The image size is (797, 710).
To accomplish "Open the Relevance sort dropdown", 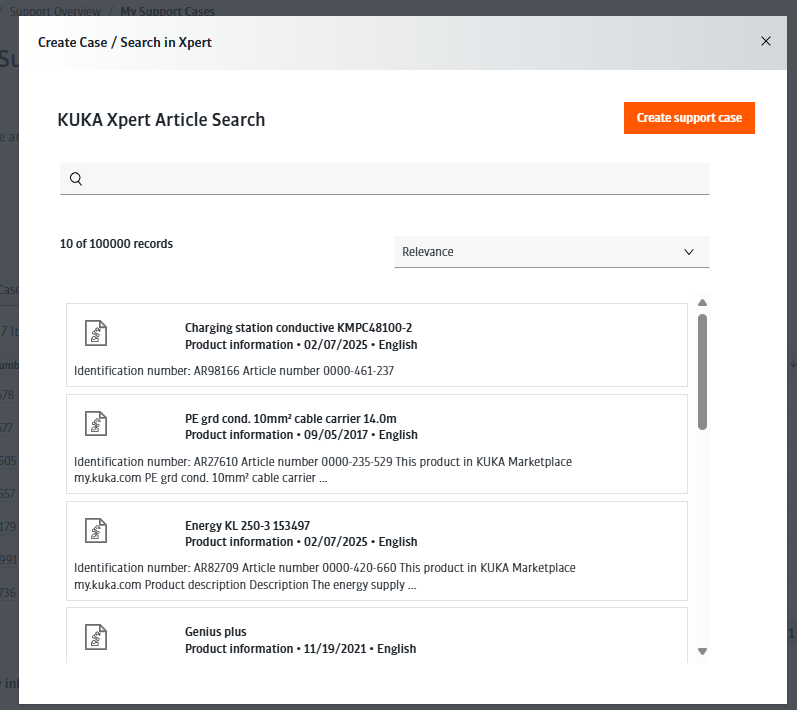I will 551,252.
